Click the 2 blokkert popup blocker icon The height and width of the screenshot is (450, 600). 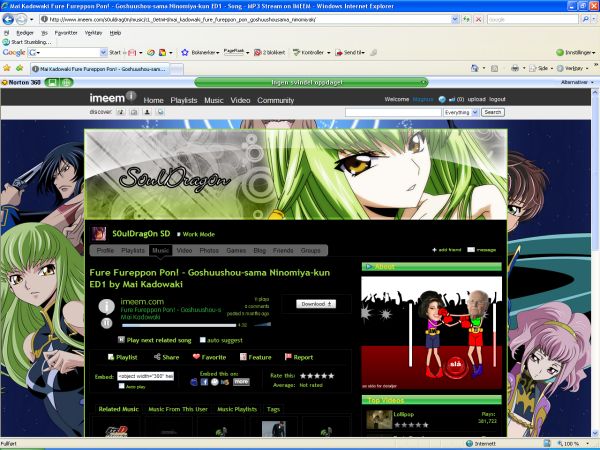[258, 52]
